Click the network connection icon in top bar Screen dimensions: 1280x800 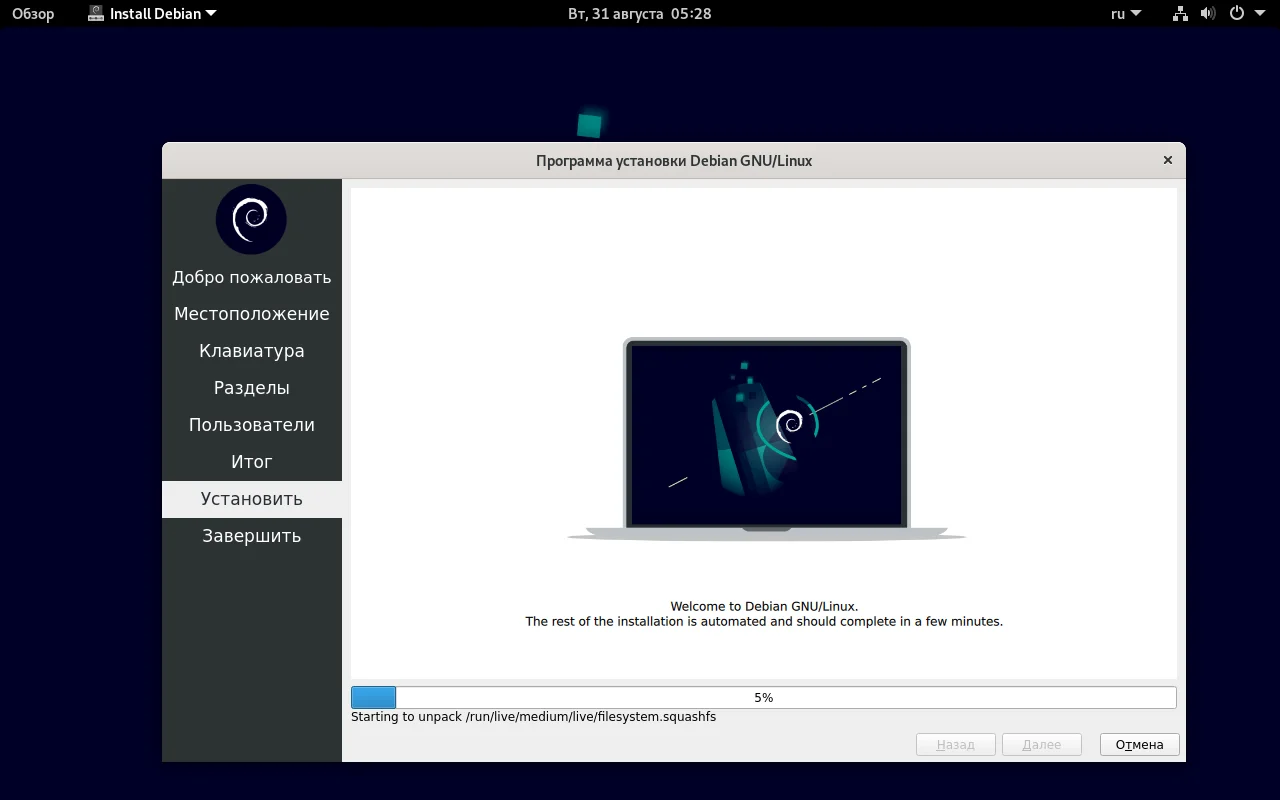pyautogui.click(x=1179, y=13)
